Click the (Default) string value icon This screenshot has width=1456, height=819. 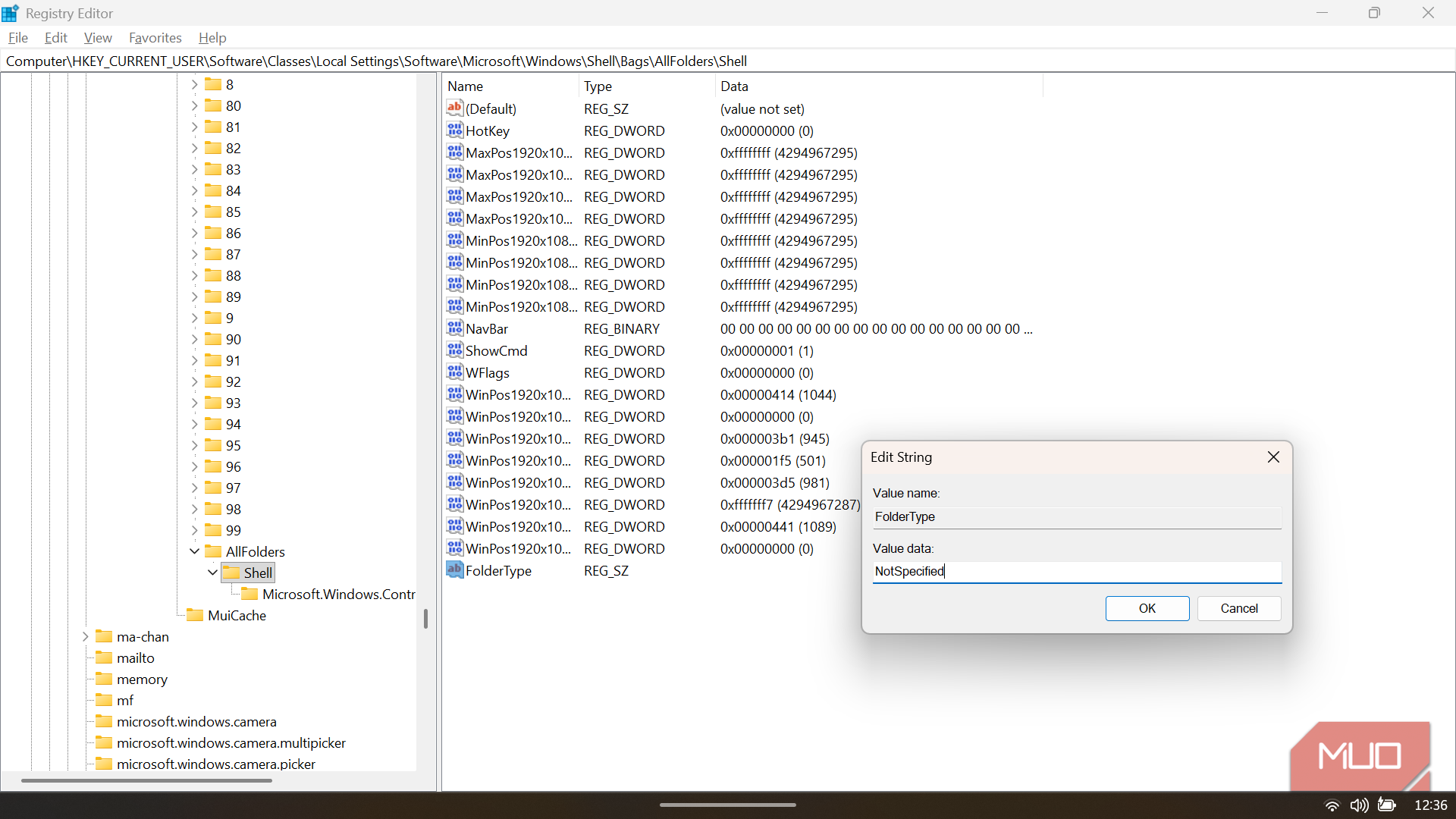(x=455, y=108)
